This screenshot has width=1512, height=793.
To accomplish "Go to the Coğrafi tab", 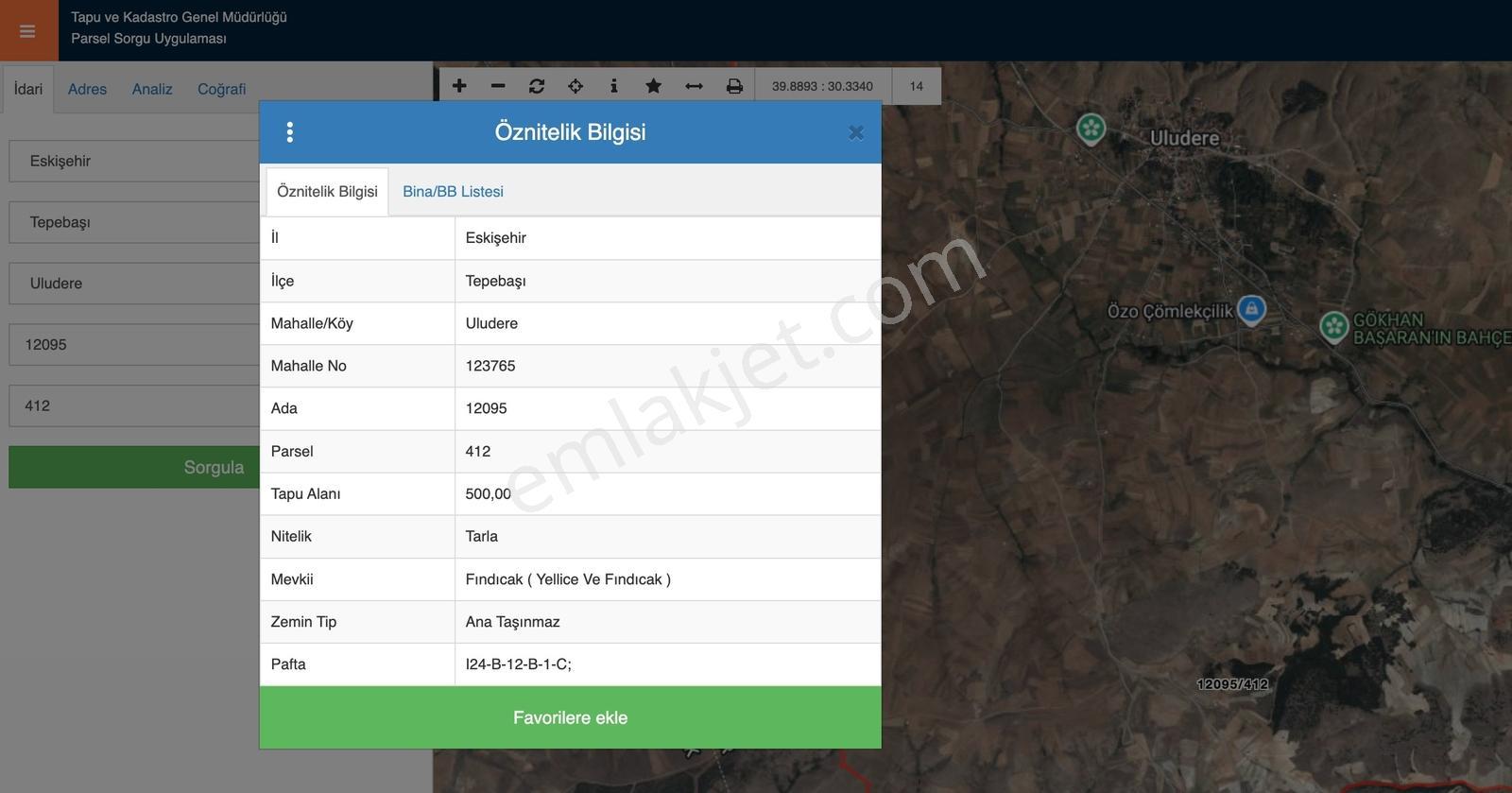I will (x=221, y=89).
